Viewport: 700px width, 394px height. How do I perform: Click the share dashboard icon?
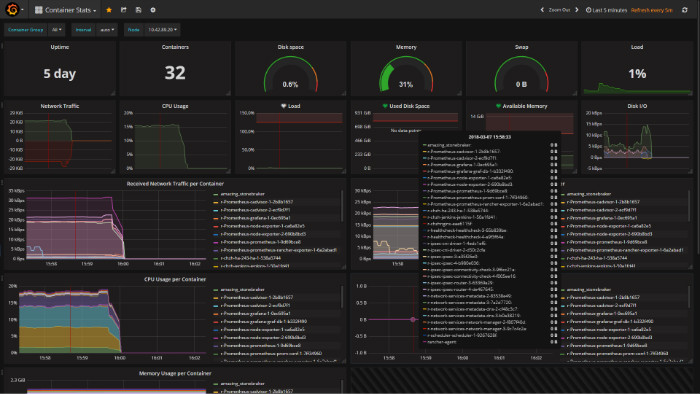pos(124,10)
